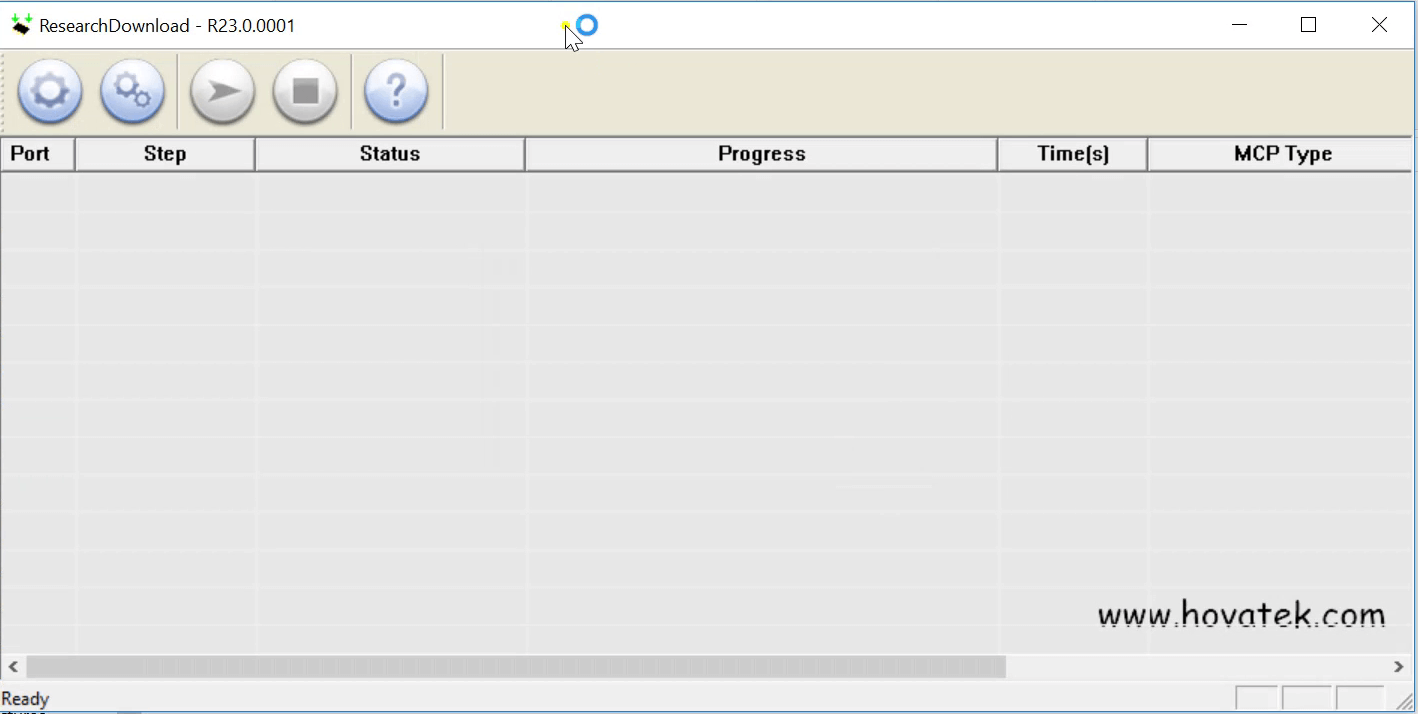Select the Progress column header
Screen dimensions: 1418x714
point(760,153)
